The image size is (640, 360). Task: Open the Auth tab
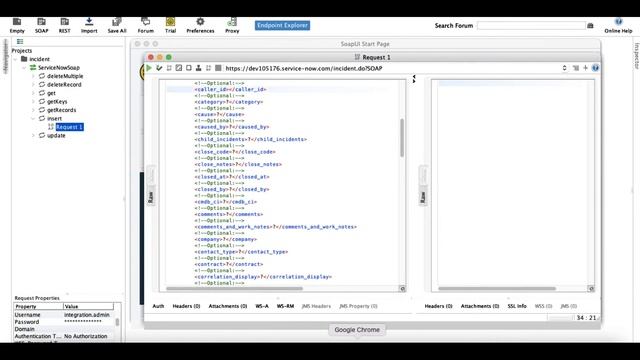pos(158,306)
